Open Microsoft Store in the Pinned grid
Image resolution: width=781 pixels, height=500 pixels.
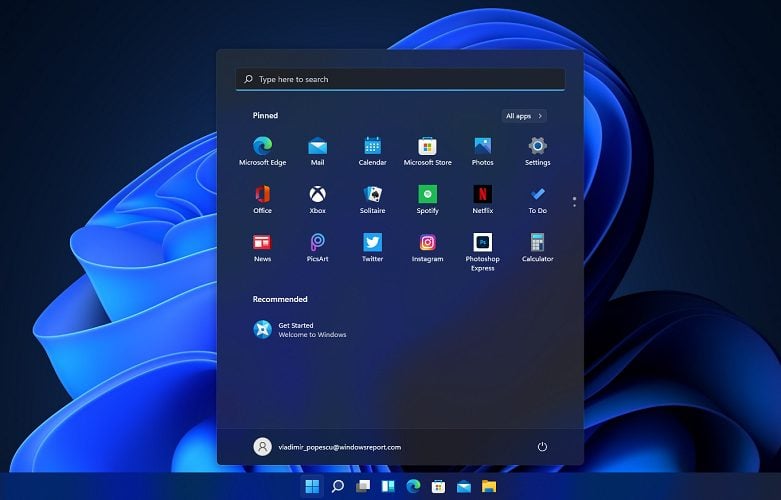[427, 151]
